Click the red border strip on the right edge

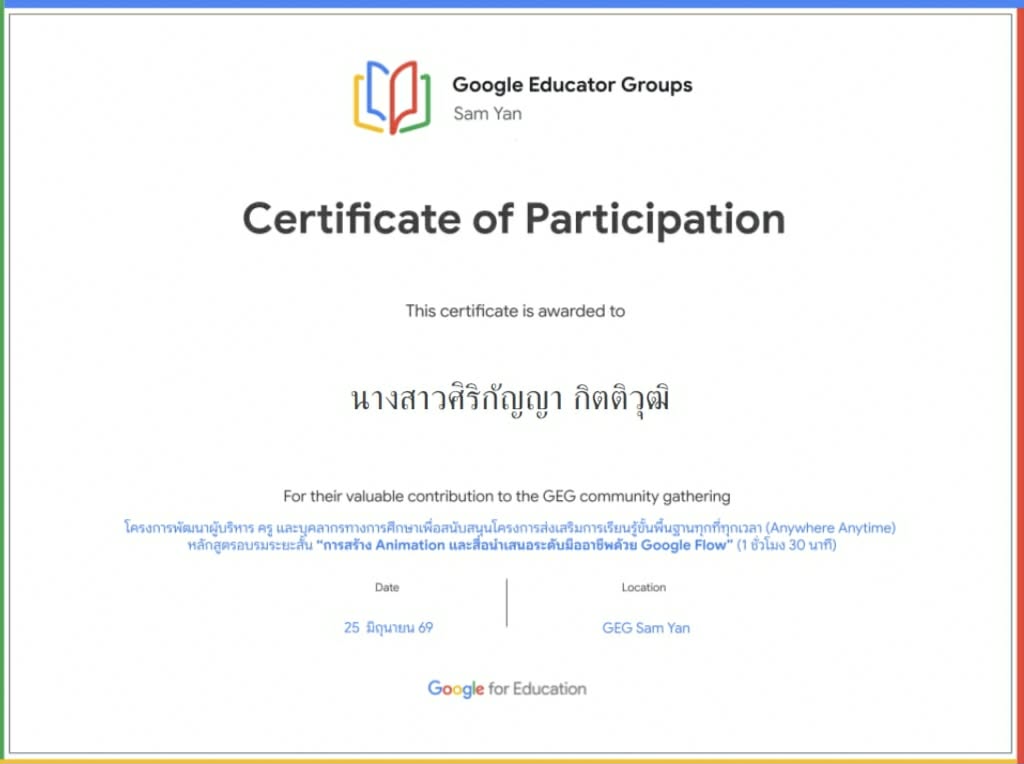coord(1019,382)
